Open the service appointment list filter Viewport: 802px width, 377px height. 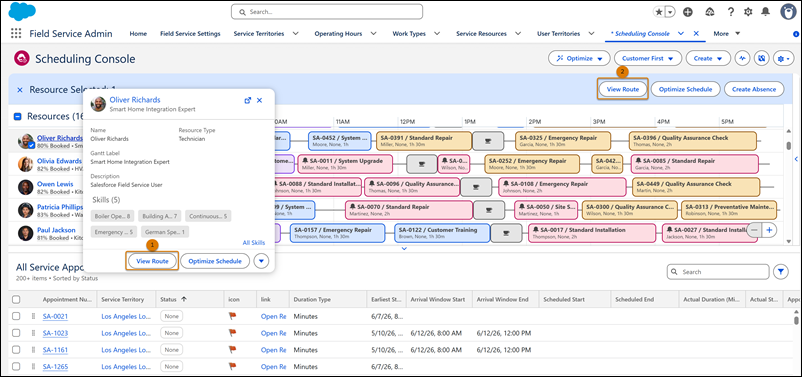pos(781,272)
